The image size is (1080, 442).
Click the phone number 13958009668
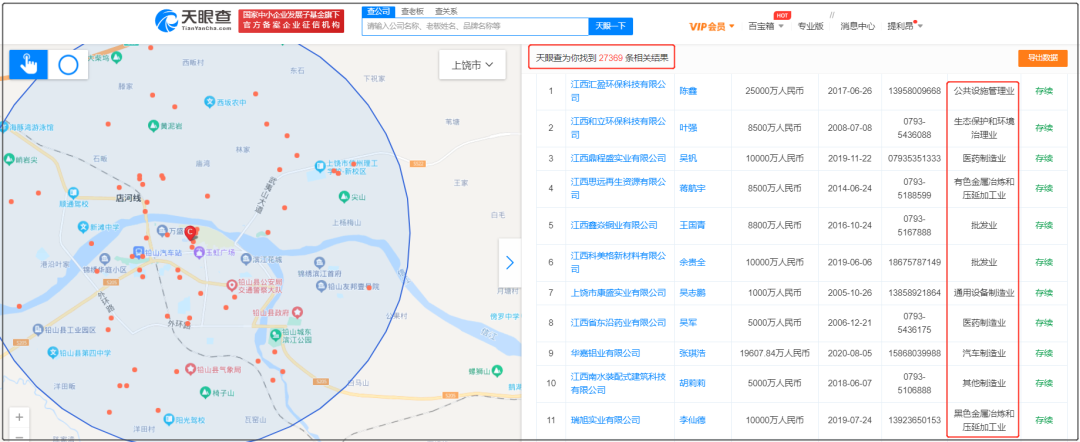pos(913,91)
